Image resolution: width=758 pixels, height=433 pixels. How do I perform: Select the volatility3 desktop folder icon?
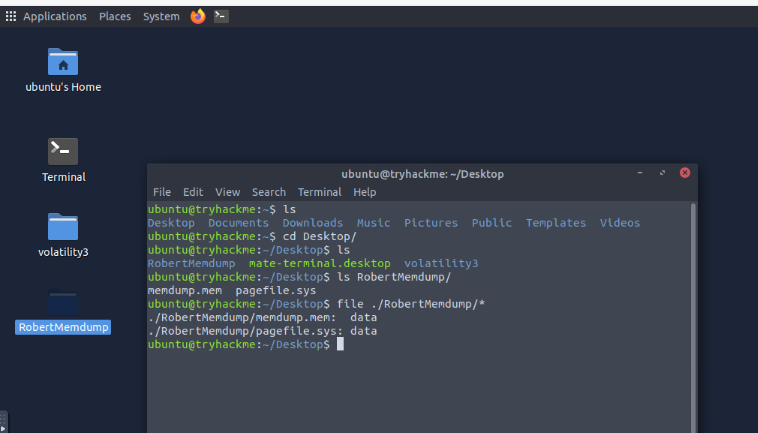coord(63,226)
